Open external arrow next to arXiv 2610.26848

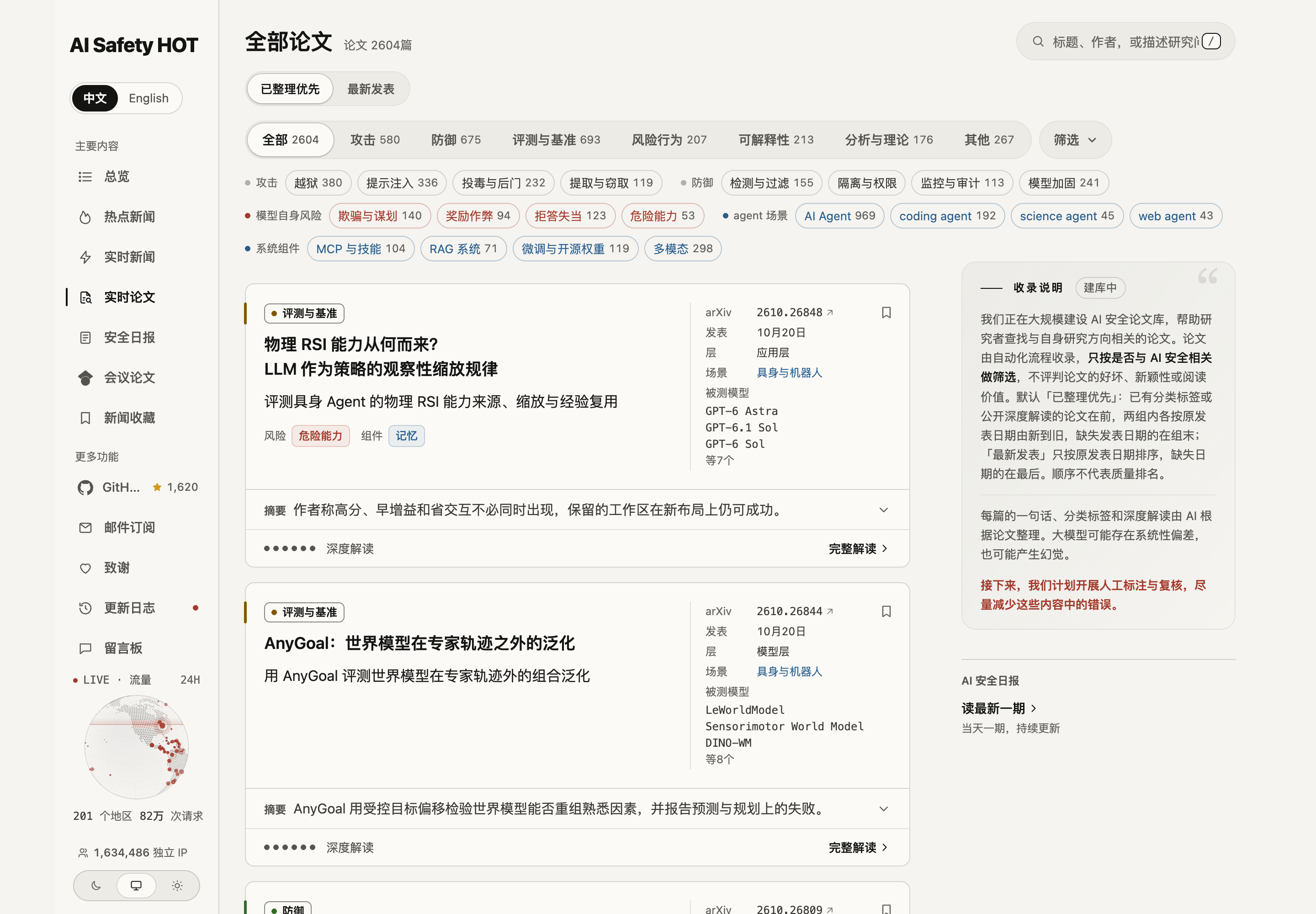(x=830, y=313)
